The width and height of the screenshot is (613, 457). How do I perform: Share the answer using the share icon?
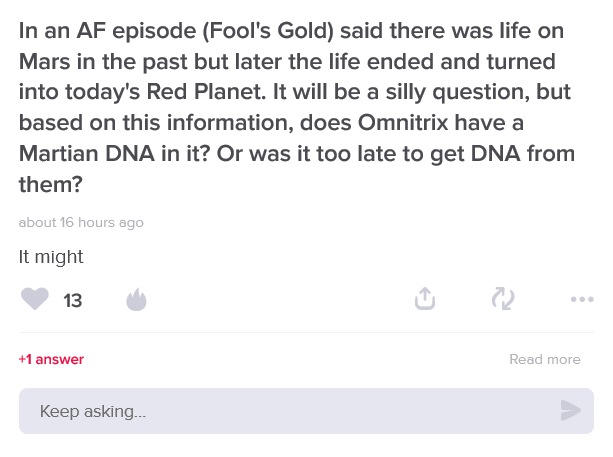pyautogui.click(x=425, y=299)
